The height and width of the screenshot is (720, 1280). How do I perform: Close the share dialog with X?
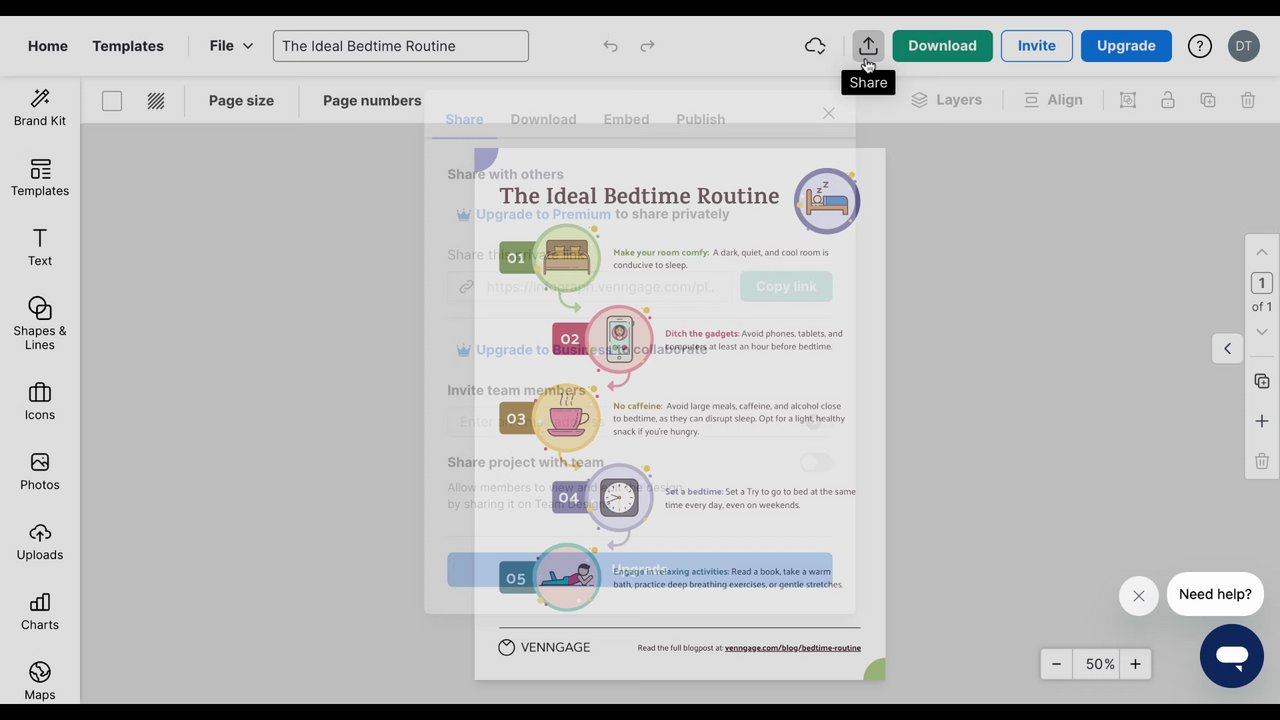(828, 114)
